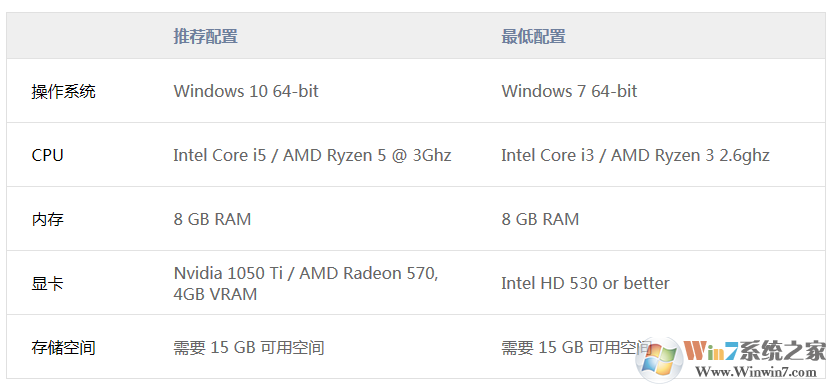Click the CPU row label
Image resolution: width=833 pixels, height=386 pixels.
click(47, 156)
